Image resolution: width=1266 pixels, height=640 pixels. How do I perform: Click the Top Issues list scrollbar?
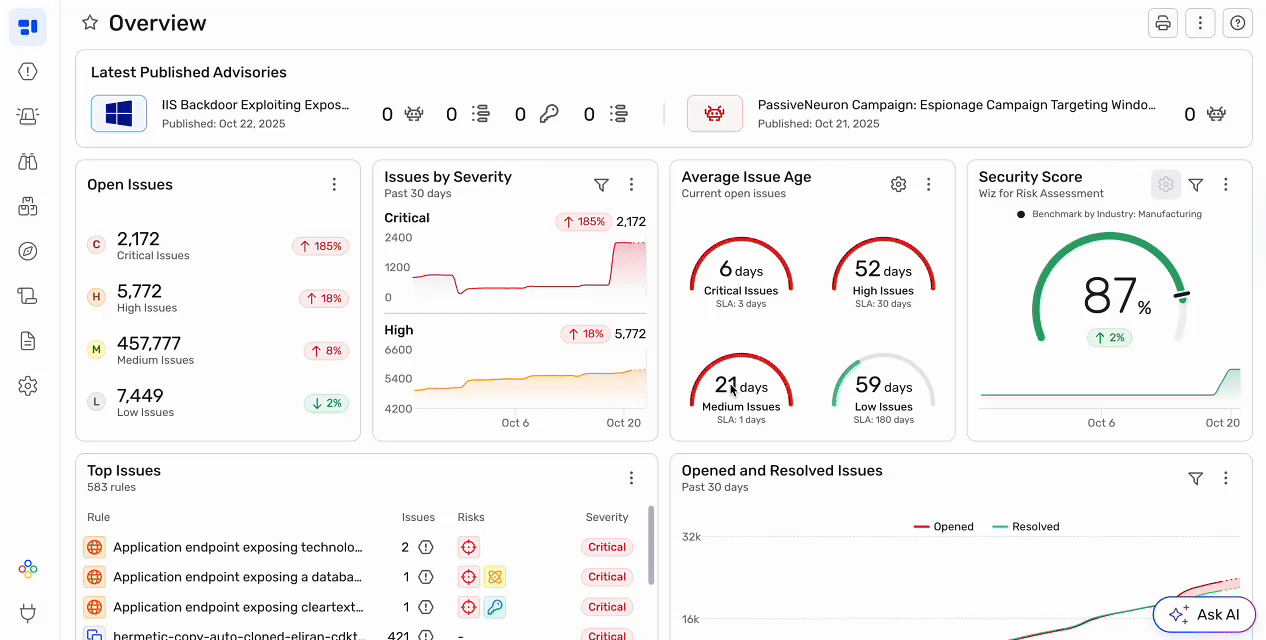pos(652,544)
